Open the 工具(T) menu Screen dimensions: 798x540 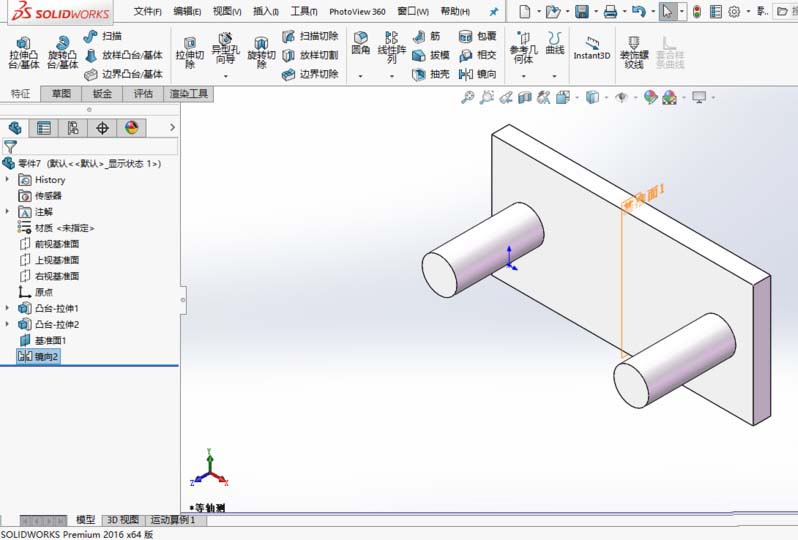pos(304,11)
